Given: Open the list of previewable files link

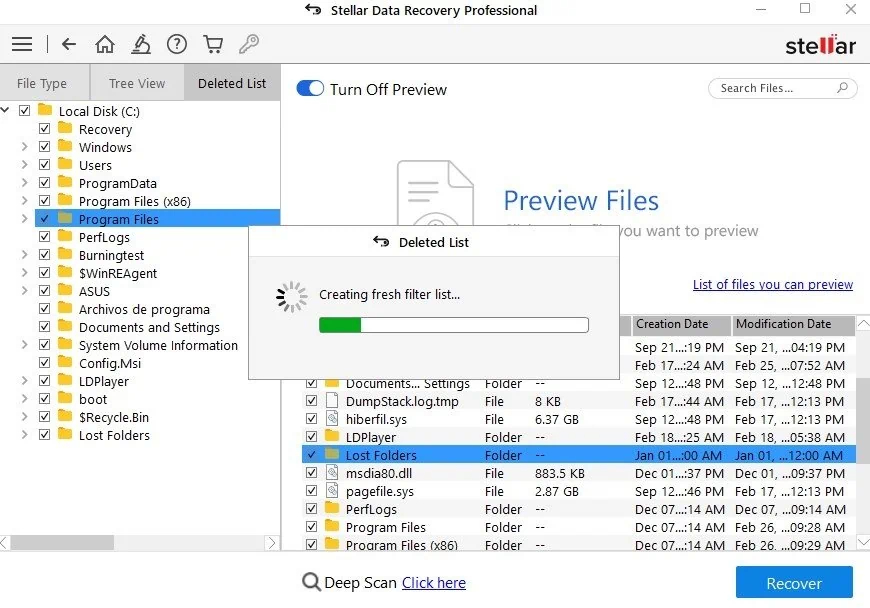Looking at the screenshot, I should [772, 284].
